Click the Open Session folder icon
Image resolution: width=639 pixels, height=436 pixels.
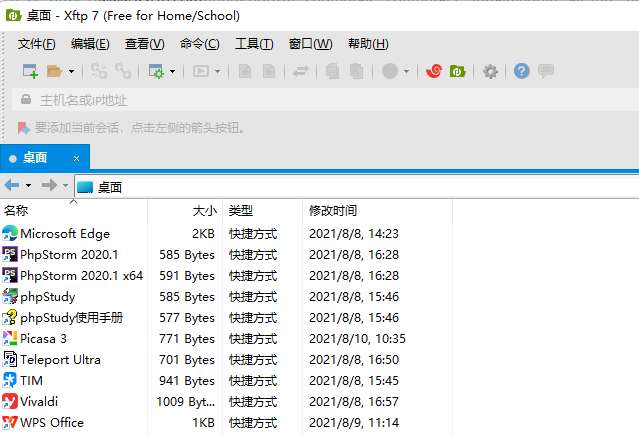(54, 71)
